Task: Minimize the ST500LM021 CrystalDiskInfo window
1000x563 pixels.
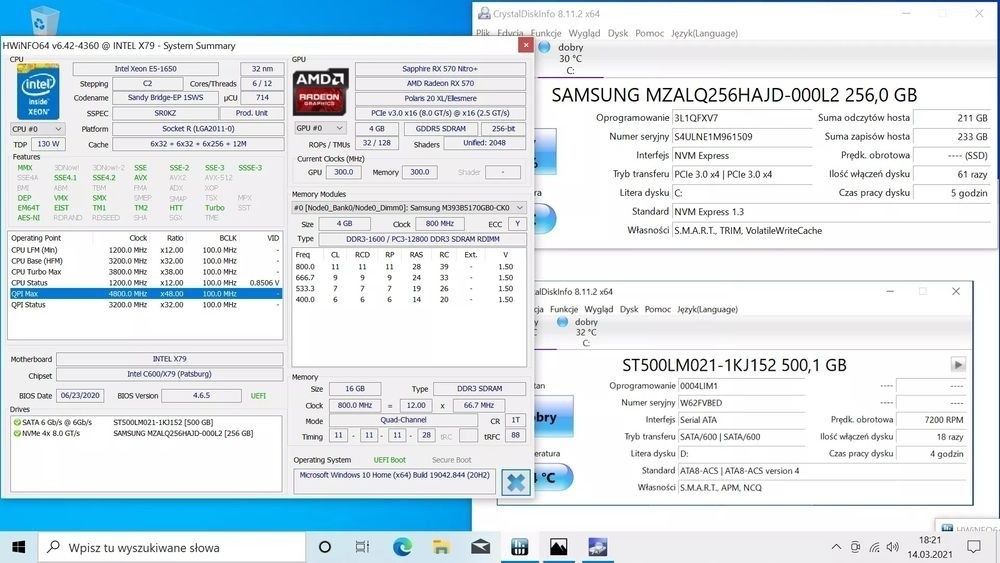Action: [x=890, y=291]
